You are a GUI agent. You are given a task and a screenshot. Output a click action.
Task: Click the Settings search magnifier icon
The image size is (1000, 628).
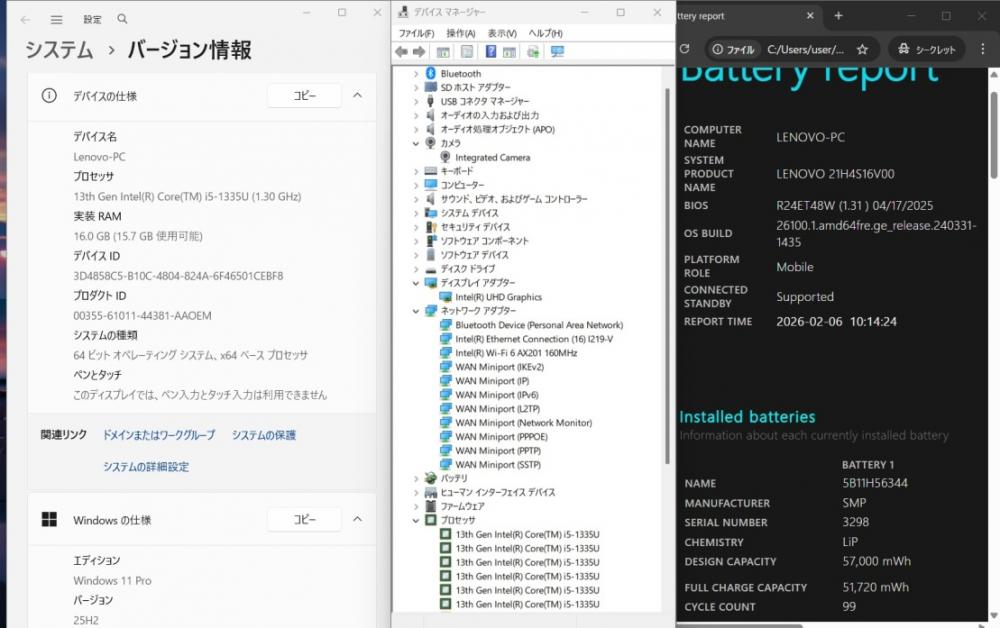click(x=122, y=19)
